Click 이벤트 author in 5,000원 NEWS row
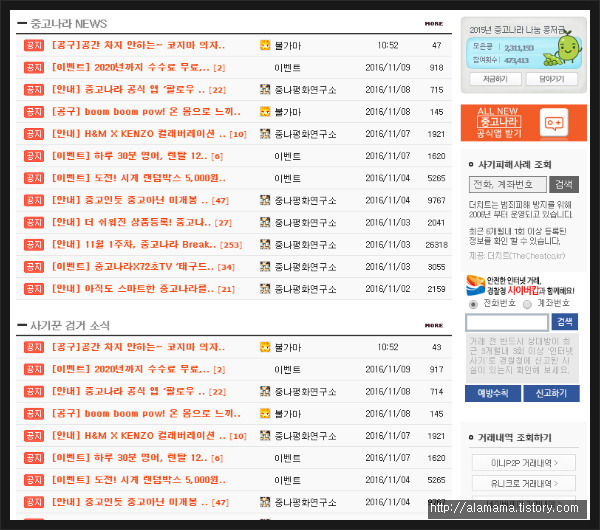This screenshot has width=600, height=530. [287, 178]
